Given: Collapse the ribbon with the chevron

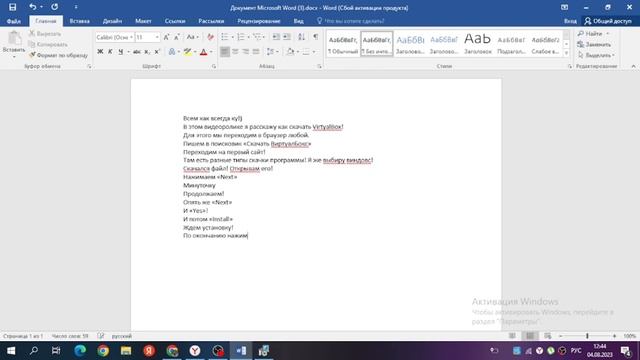Looking at the screenshot, I should [633, 66].
